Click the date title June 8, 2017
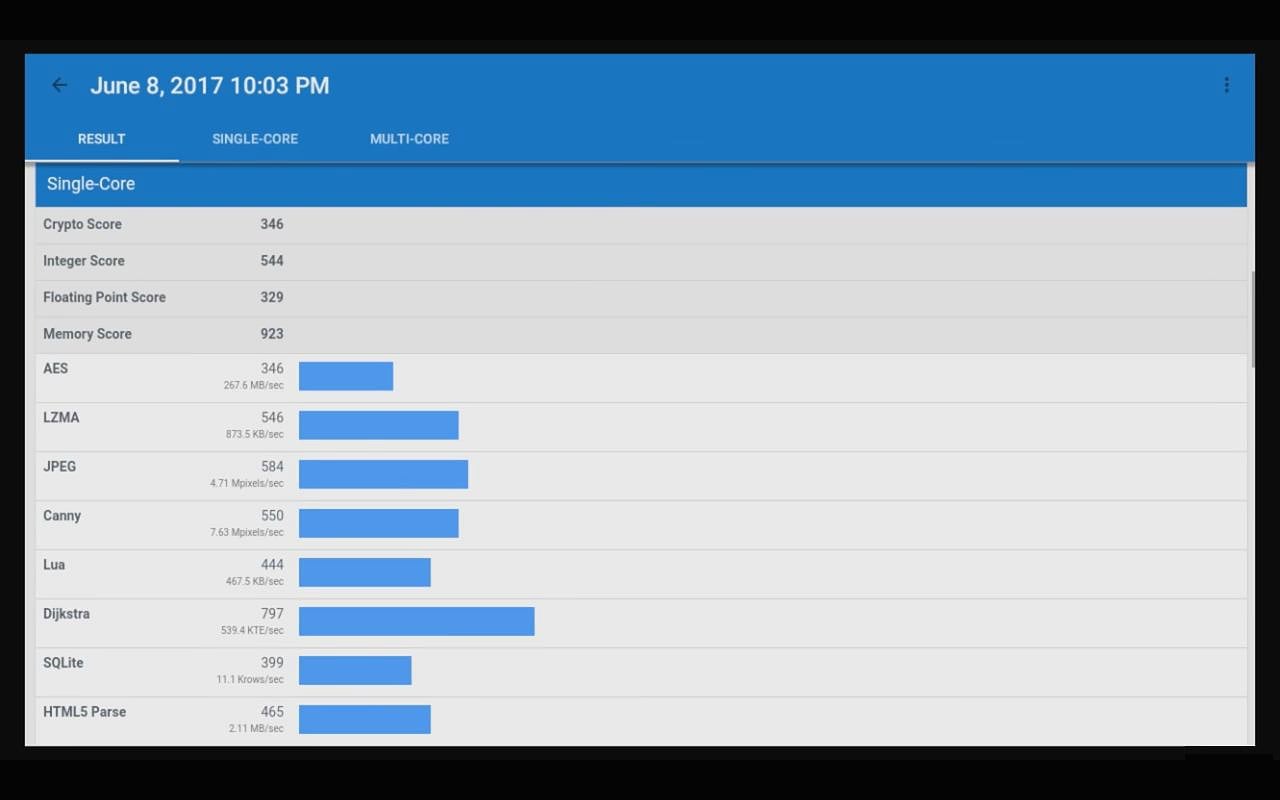1280x800 pixels. point(209,86)
